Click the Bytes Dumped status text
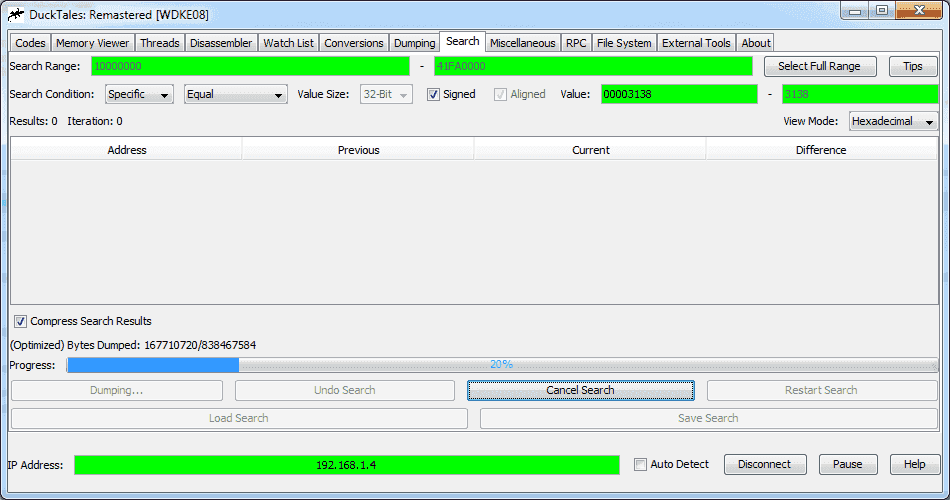950x500 pixels. coord(133,345)
